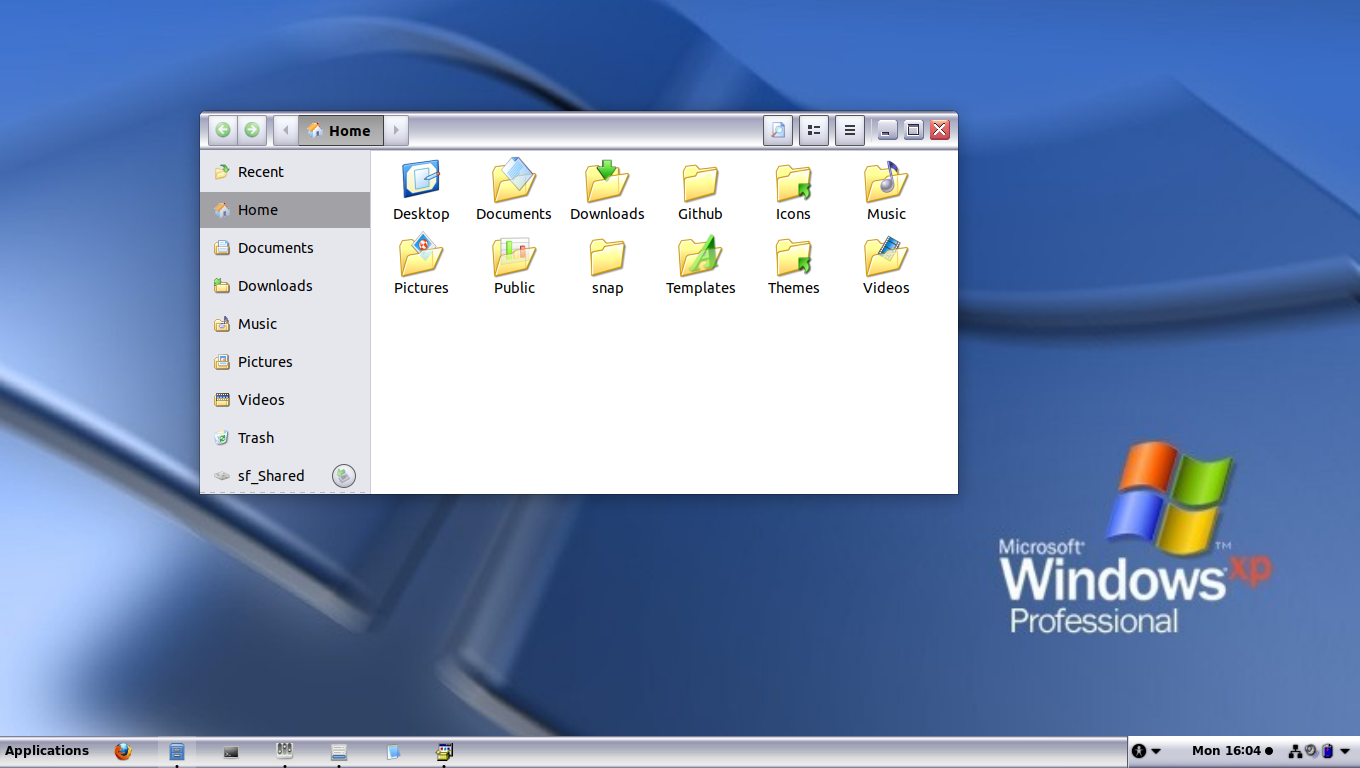Eject the sf_Shared volume
The width and height of the screenshot is (1360, 768).
tap(344, 476)
